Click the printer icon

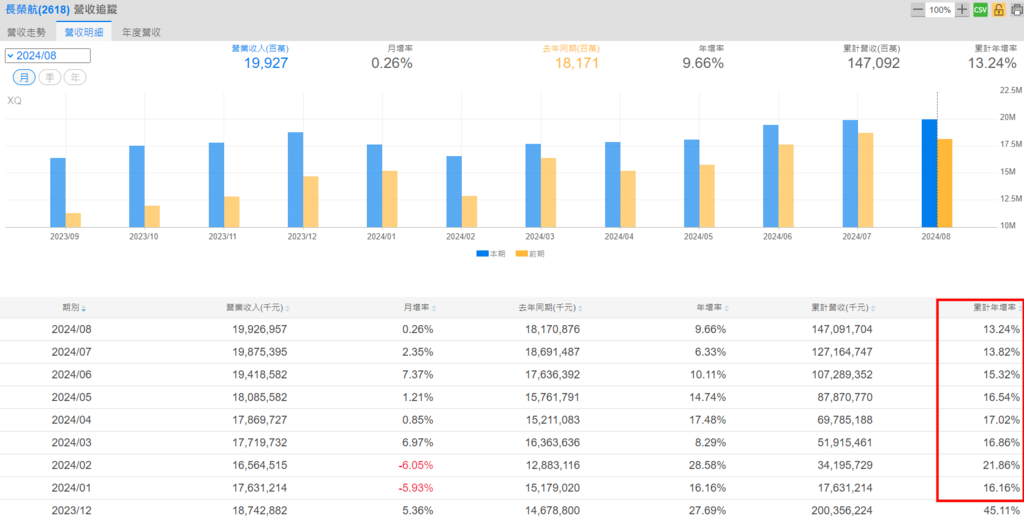[1016, 10]
